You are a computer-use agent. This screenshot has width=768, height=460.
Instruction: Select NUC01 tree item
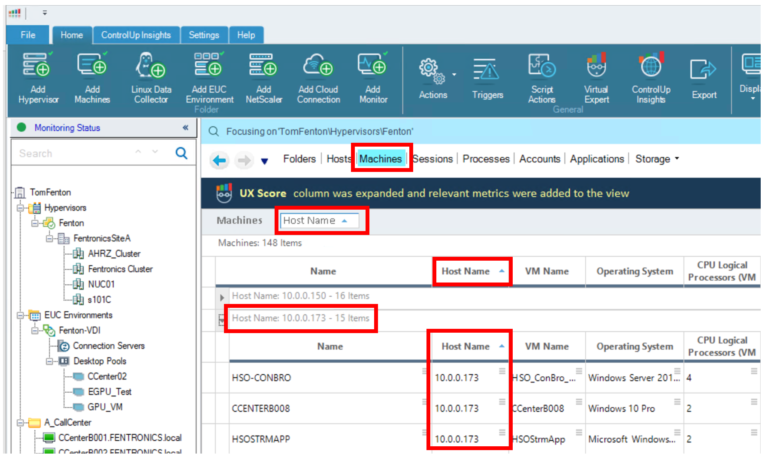[101, 285]
